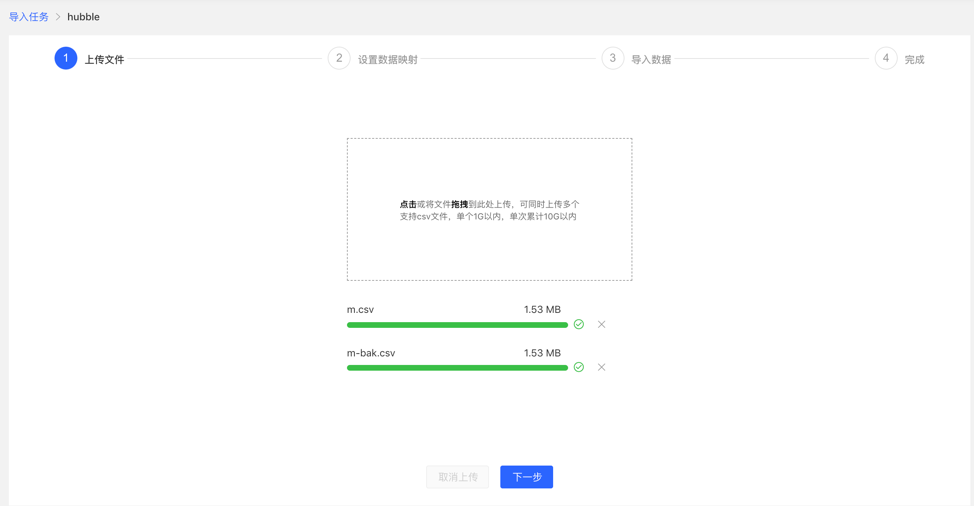Select the step 3 circle icon
Screen dimensions: 974x506
613,59
